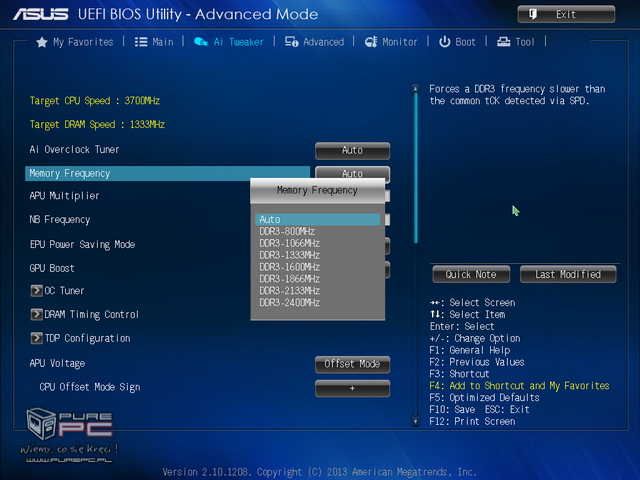The height and width of the screenshot is (480, 640).
Task: Click the power icon beside Boot
Action: tap(444, 42)
